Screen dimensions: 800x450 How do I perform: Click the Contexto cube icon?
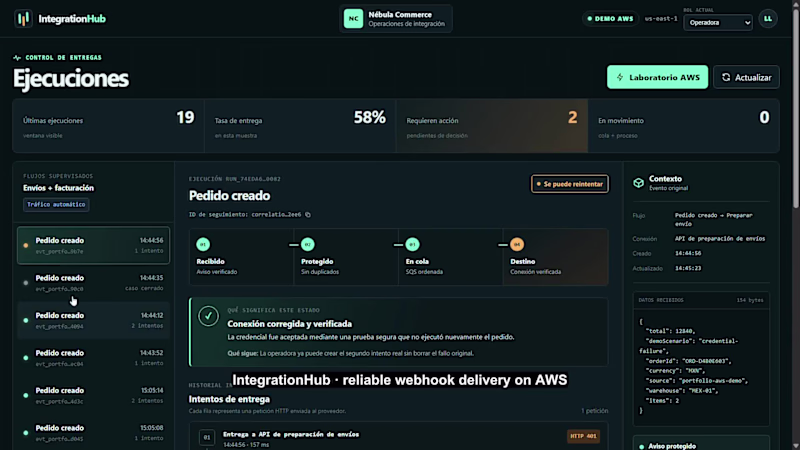point(638,183)
